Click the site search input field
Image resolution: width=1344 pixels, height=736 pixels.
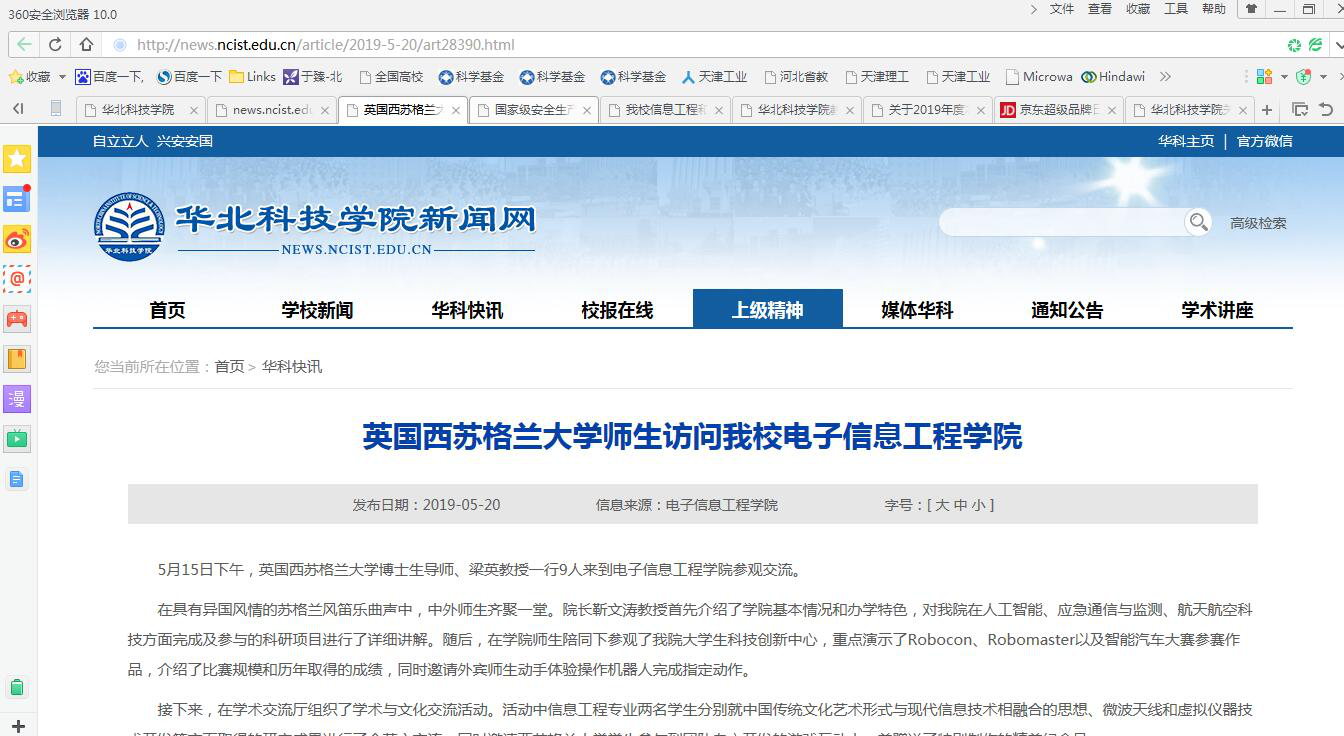point(1062,222)
